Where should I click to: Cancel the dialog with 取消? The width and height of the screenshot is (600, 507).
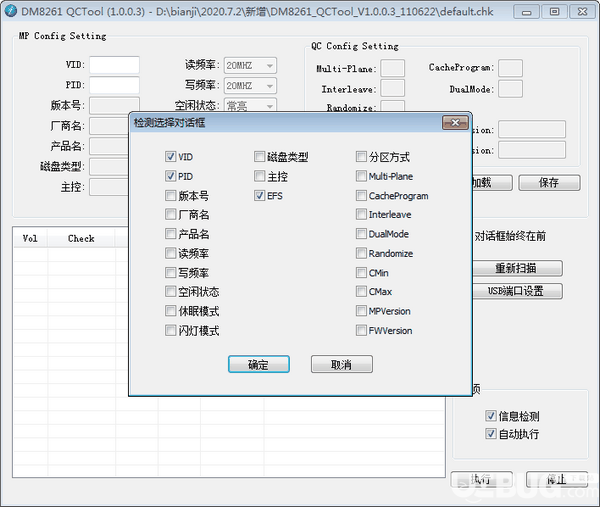pos(341,364)
